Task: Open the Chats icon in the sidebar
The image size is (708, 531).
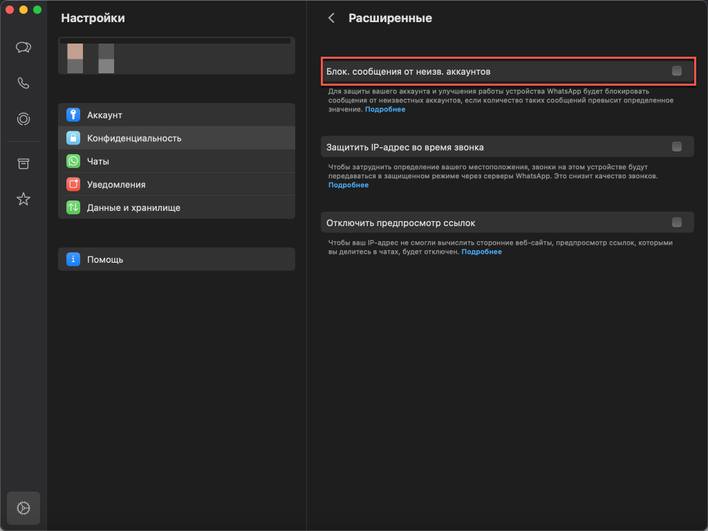Action: tap(23, 47)
